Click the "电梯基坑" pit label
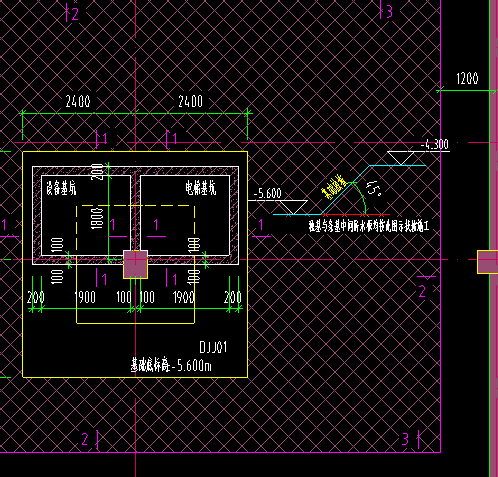Image resolution: width=498 pixels, height=477 pixels. 201,188
